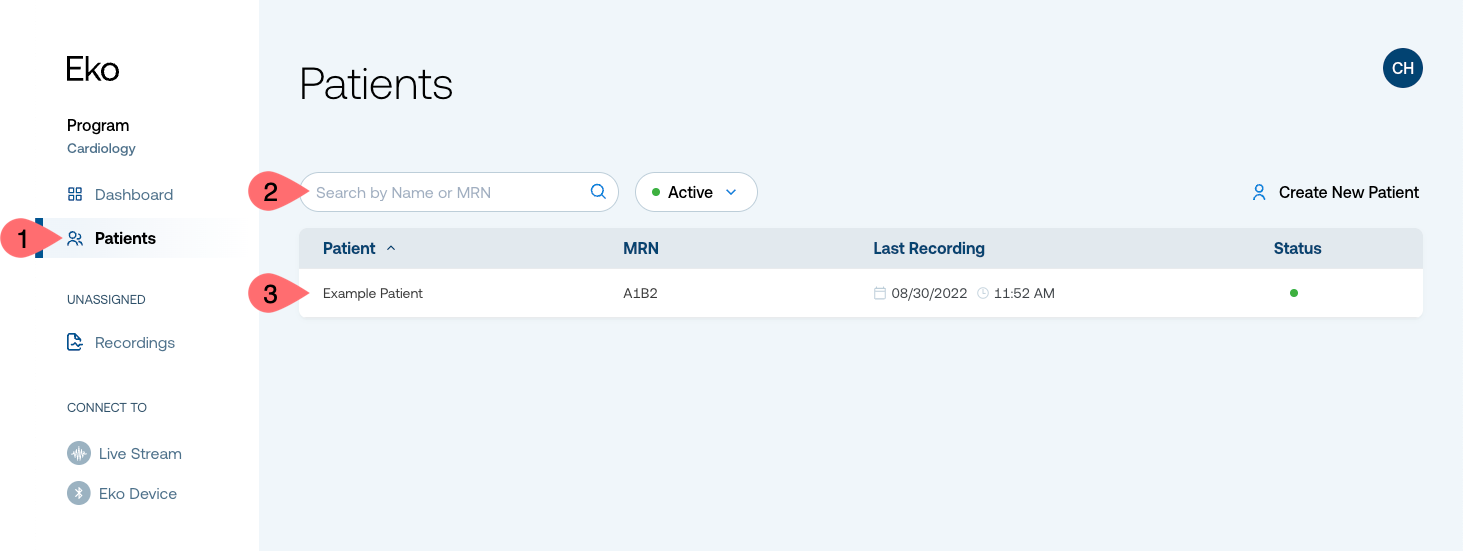The image size is (1463, 551).
Task: Click the Eko logo
Action: click(x=93, y=69)
